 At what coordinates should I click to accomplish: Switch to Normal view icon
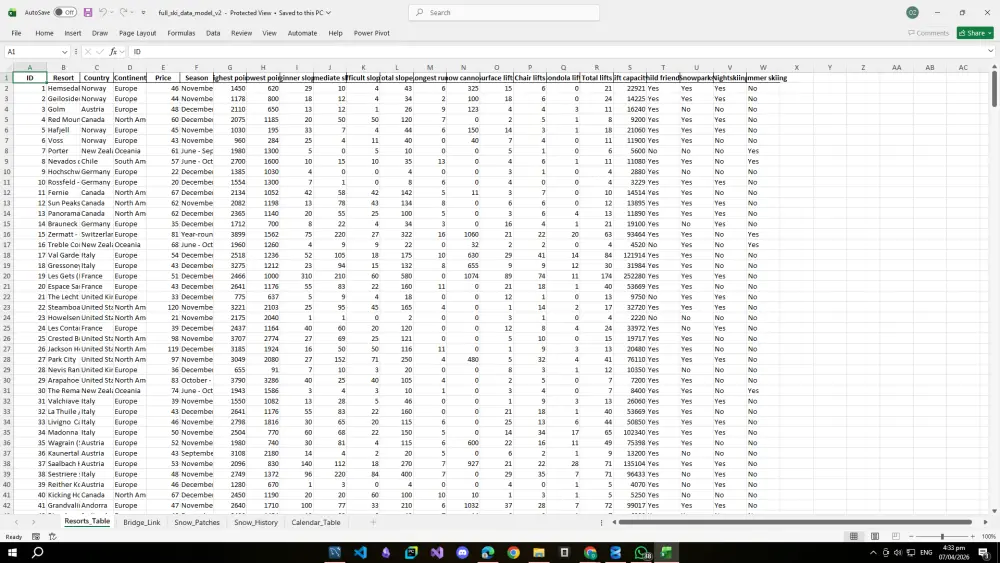point(853,536)
